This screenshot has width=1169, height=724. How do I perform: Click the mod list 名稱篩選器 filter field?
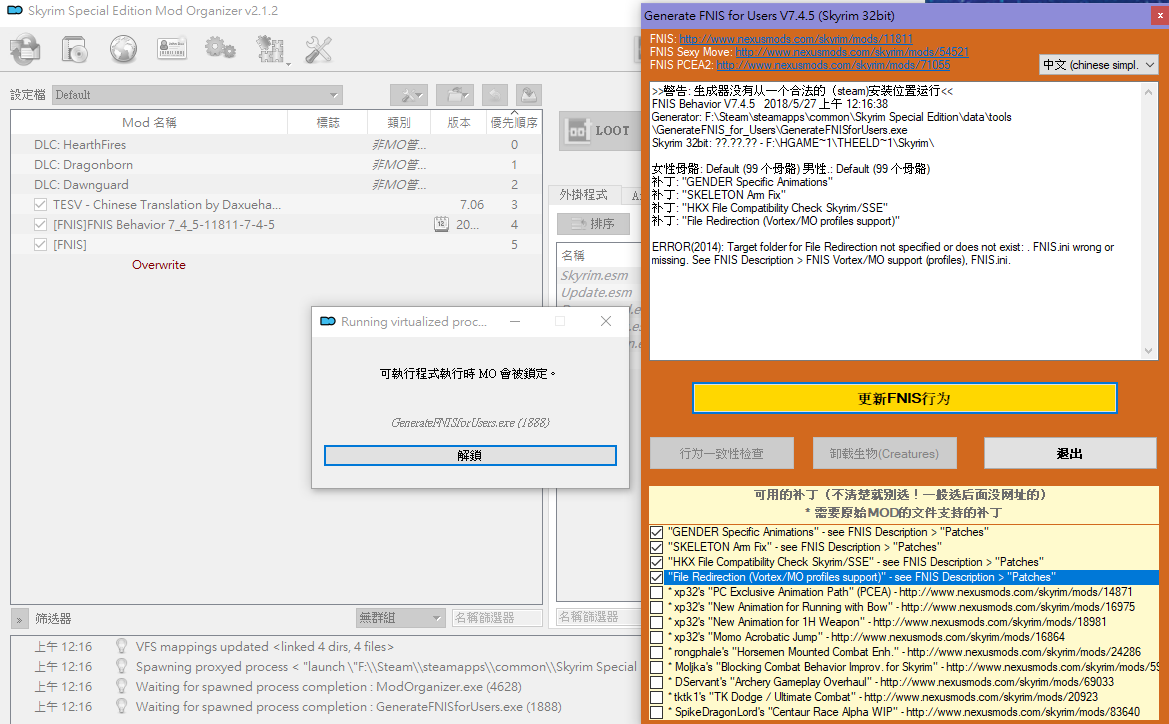point(497,617)
